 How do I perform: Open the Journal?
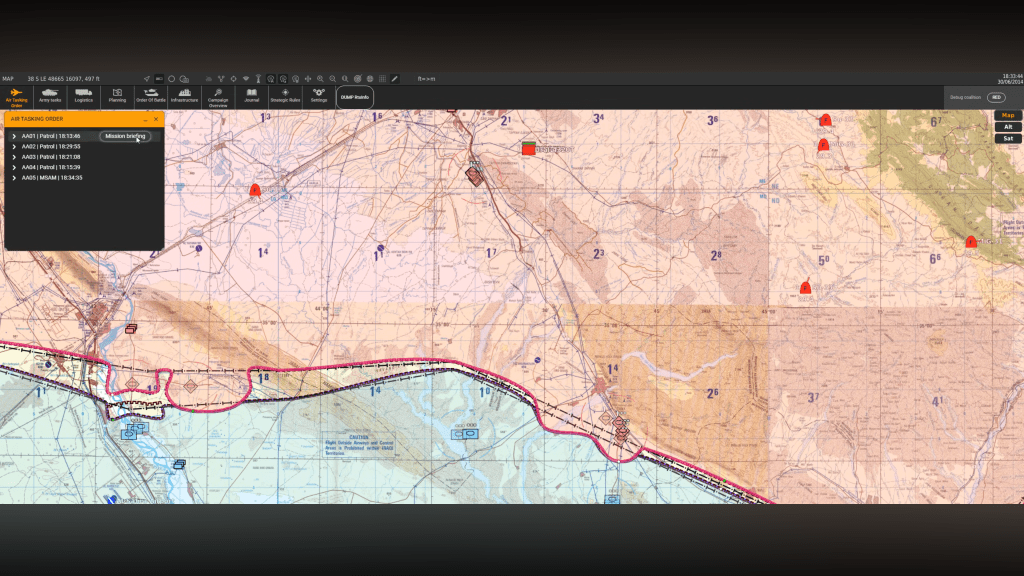[x=251, y=96]
